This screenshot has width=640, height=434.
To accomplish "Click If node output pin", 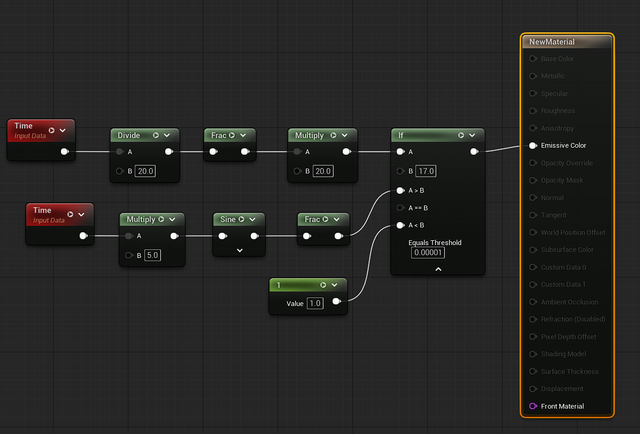I will (474, 152).
